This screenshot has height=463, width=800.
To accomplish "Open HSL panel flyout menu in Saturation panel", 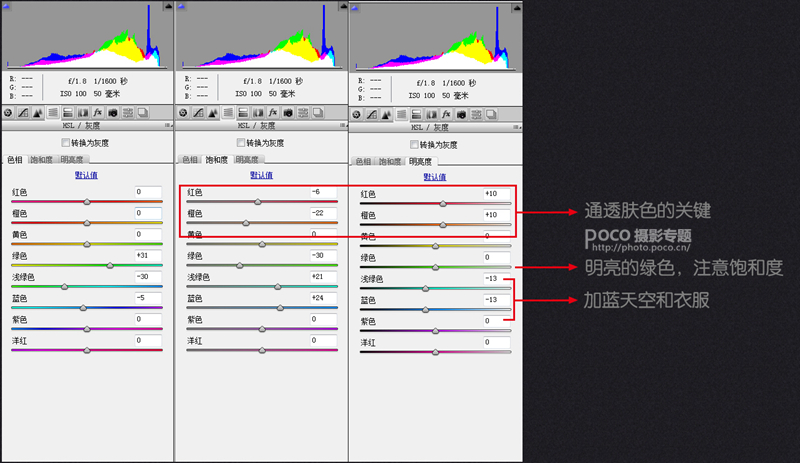I will [343, 125].
